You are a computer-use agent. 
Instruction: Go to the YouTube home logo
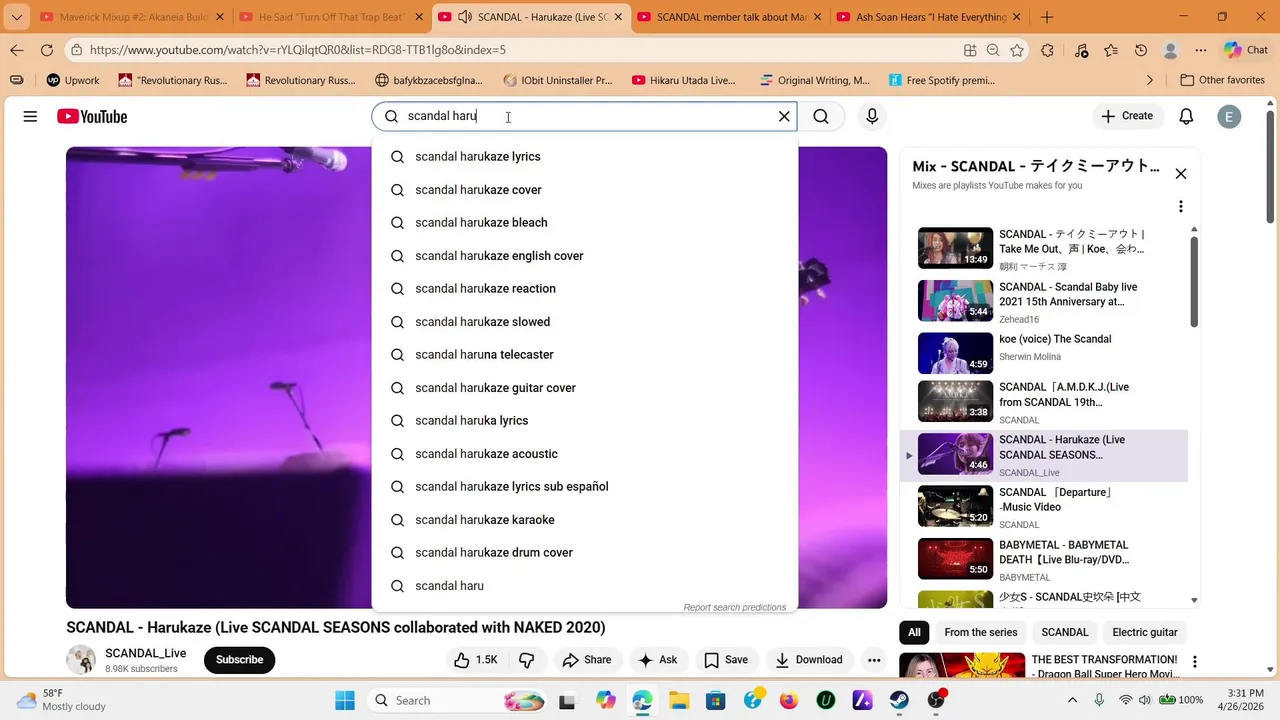point(92,117)
